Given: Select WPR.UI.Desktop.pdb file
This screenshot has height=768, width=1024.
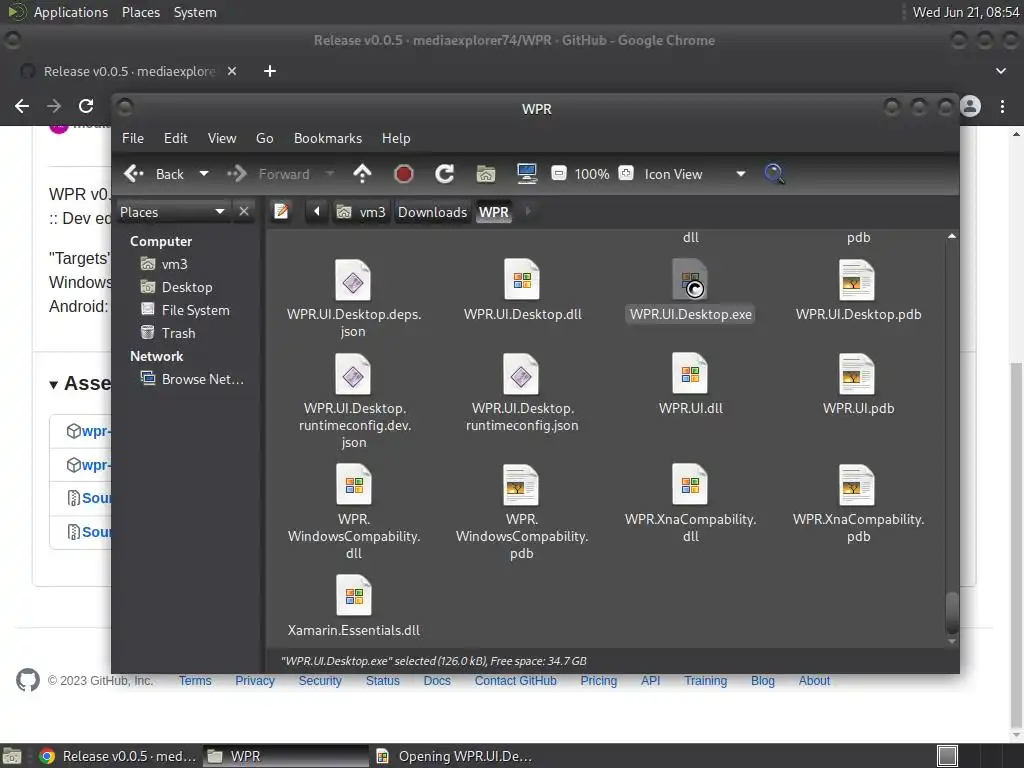Looking at the screenshot, I should coord(858,290).
